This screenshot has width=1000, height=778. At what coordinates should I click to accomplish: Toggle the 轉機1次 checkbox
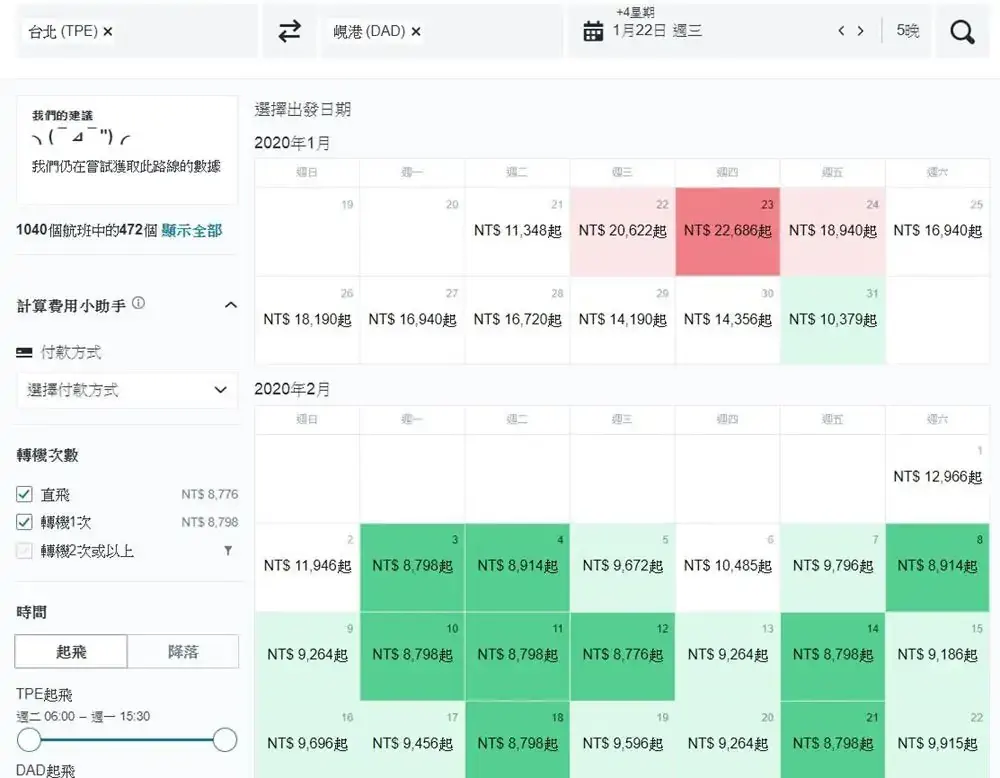click(25, 522)
